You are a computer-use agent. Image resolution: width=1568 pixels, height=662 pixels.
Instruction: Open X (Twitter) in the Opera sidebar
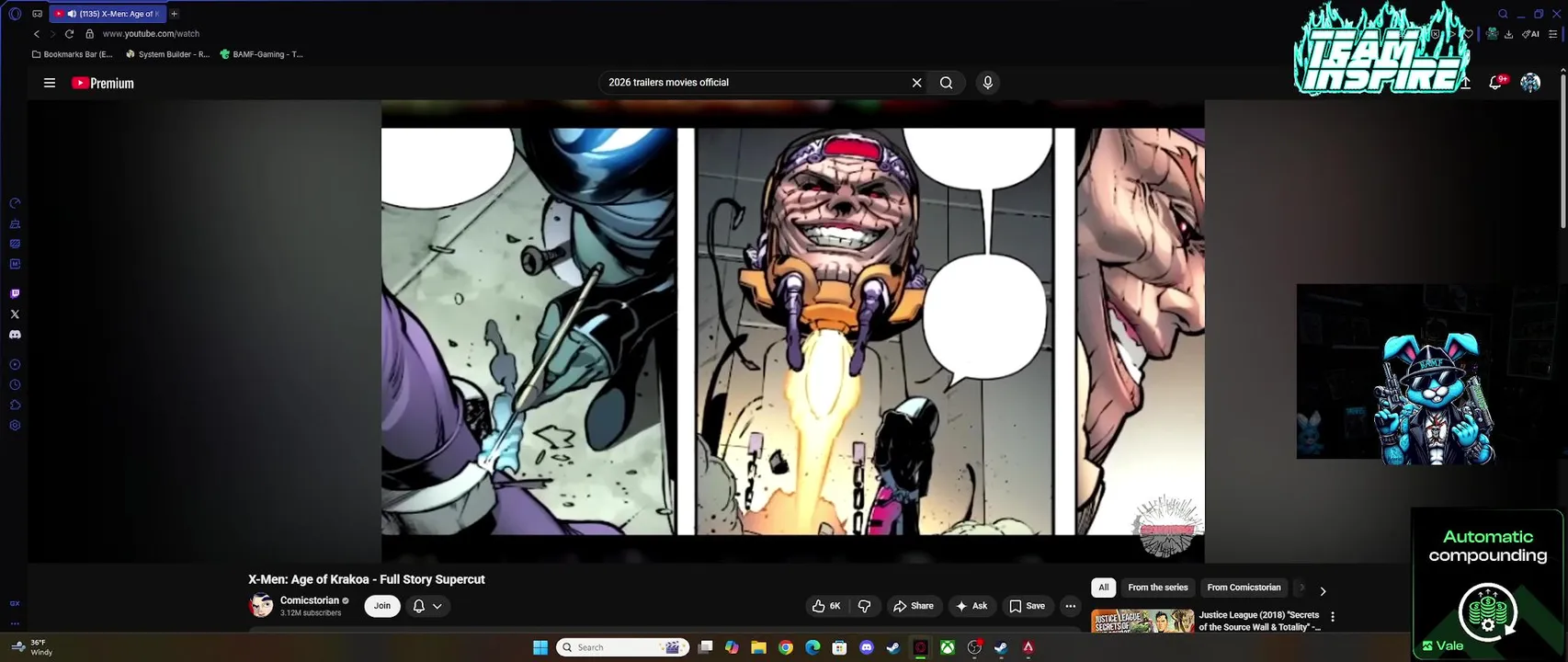point(15,314)
